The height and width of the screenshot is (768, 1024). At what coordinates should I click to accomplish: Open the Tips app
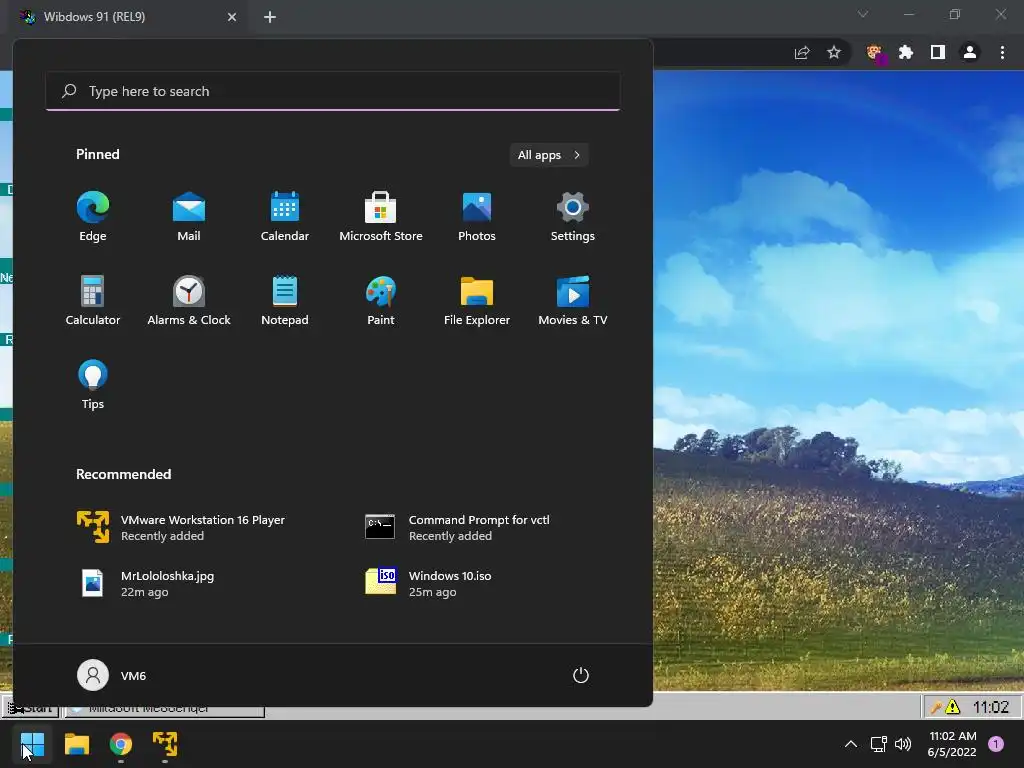coord(93,384)
